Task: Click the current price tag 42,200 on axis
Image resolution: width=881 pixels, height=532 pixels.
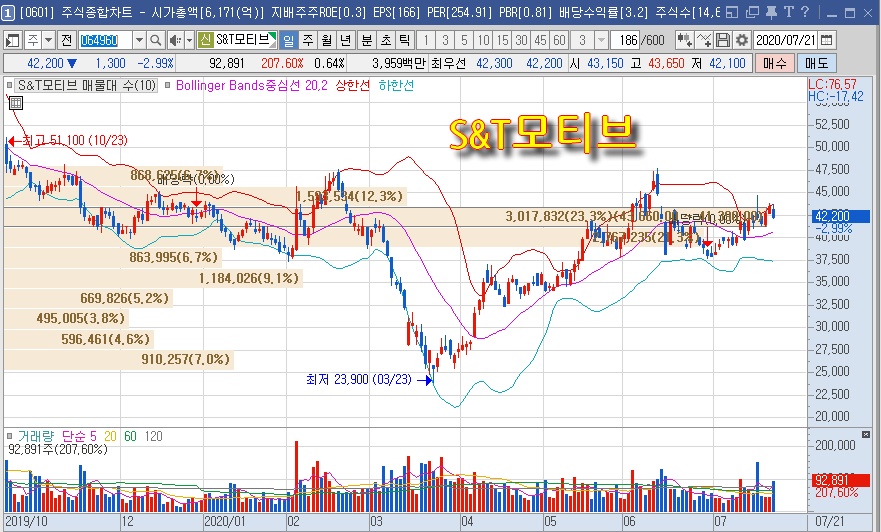Action: pyautogui.click(x=841, y=216)
